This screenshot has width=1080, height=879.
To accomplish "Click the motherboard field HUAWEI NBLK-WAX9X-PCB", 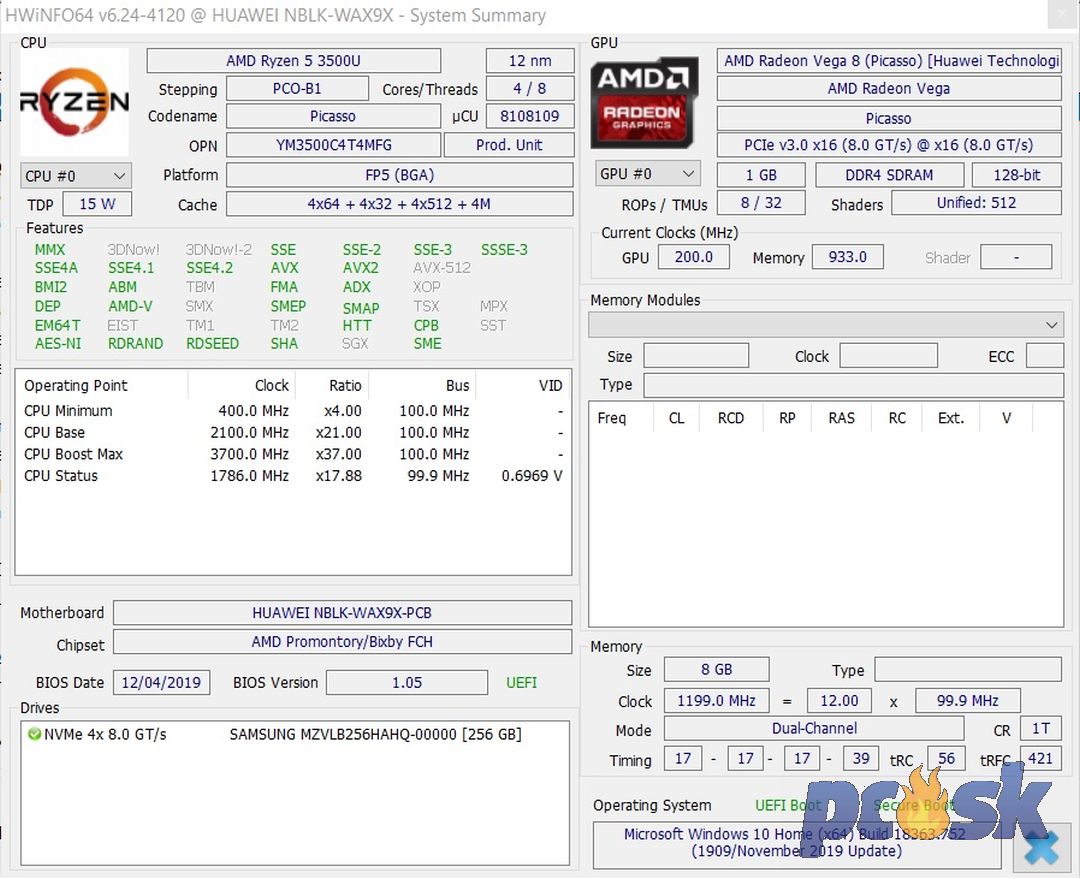I will tap(342, 612).
